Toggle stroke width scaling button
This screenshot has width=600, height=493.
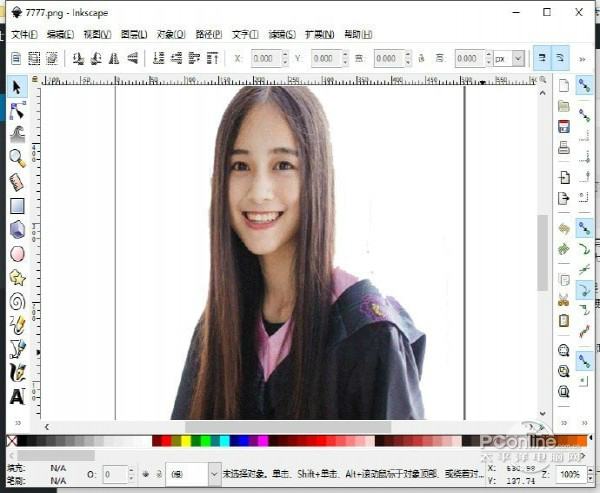[542, 58]
